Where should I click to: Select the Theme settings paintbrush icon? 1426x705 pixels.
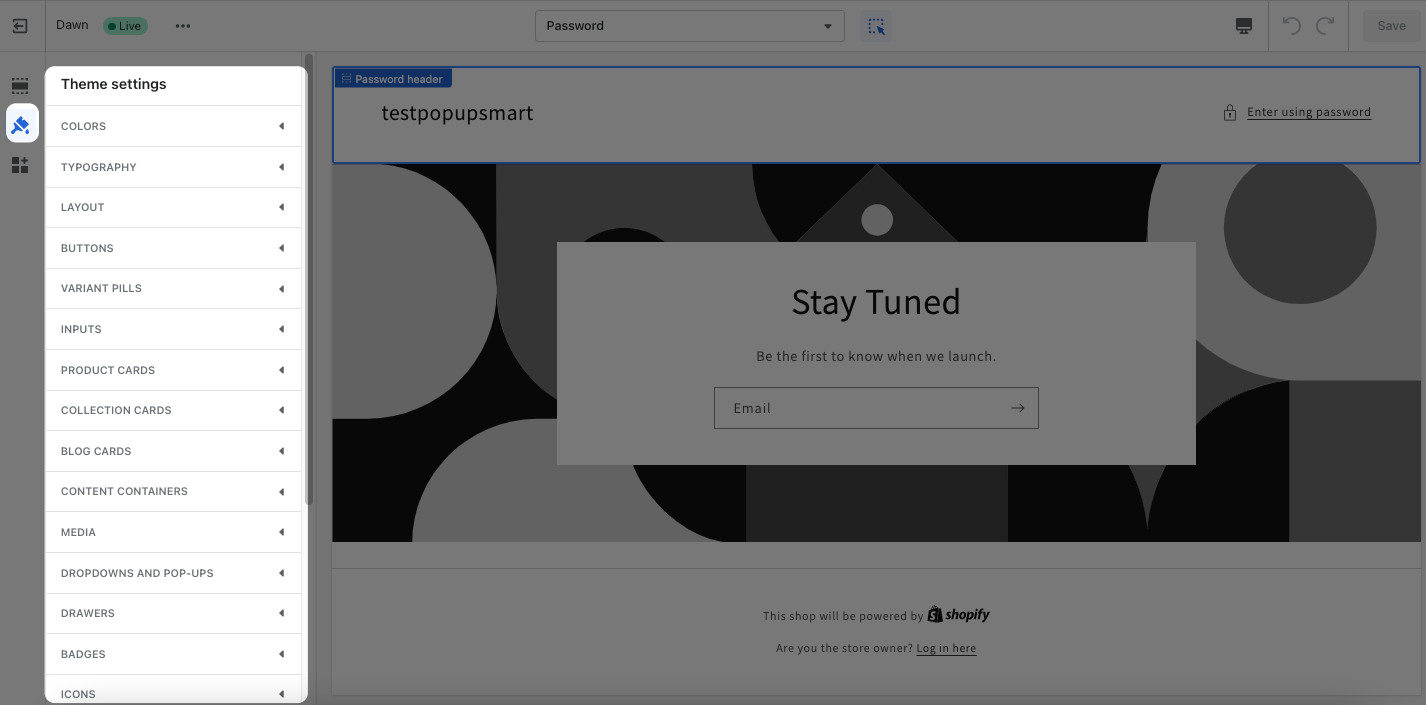(21, 124)
